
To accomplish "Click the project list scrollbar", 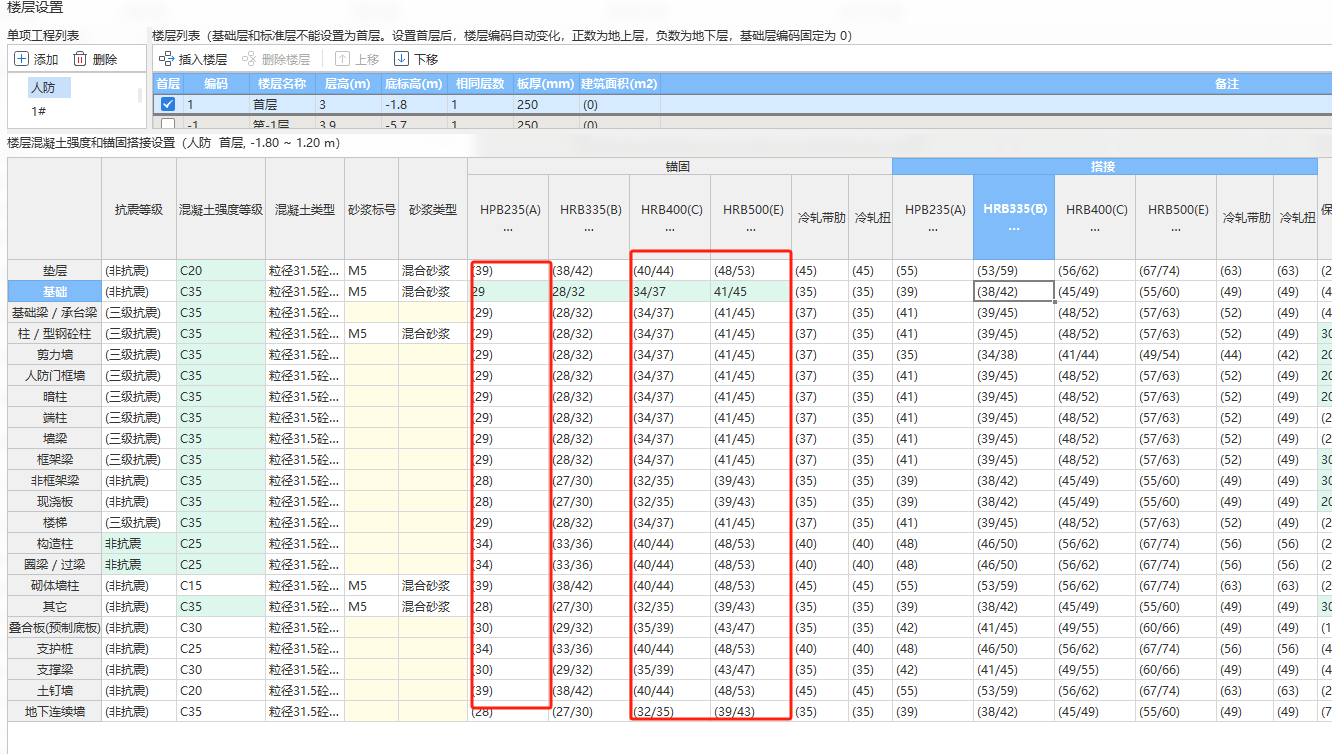I will pos(140,96).
